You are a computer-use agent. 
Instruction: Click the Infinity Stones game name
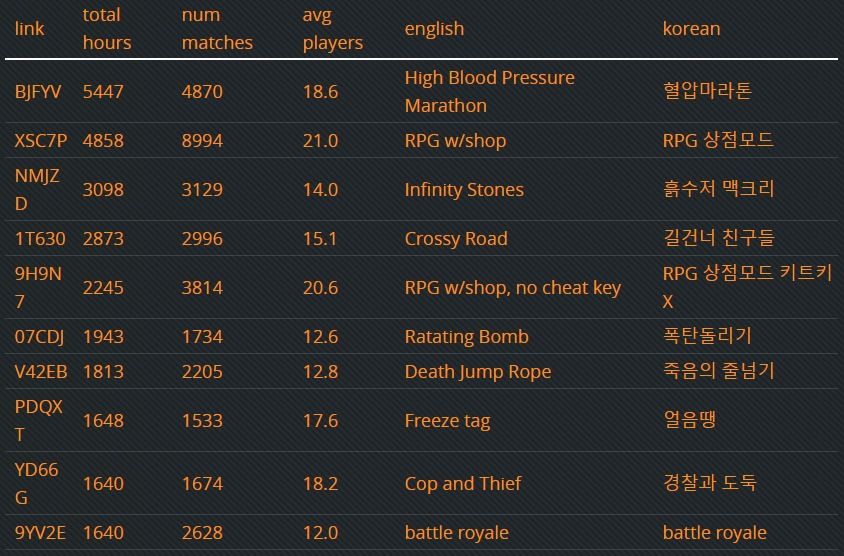(x=463, y=190)
